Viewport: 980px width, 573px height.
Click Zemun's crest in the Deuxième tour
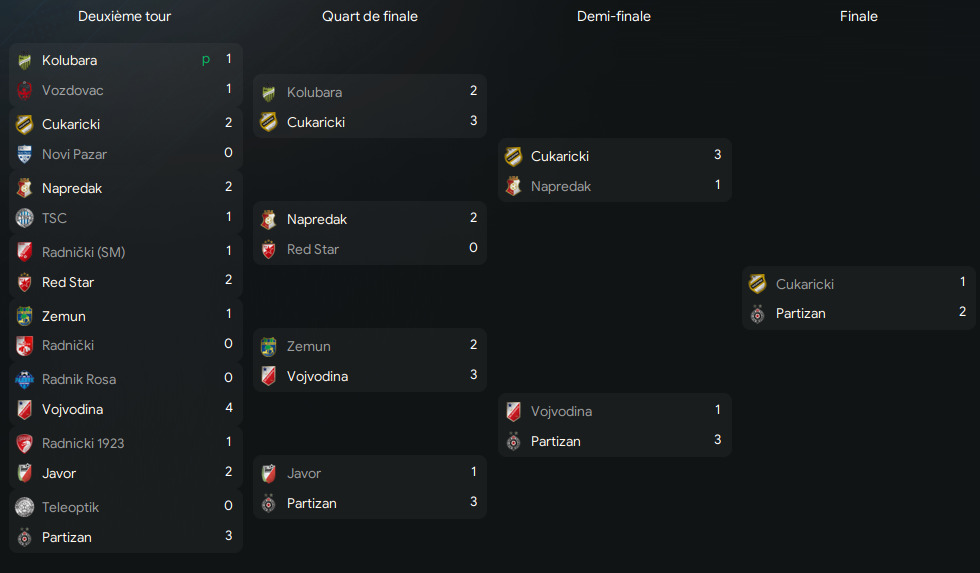click(25, 317)
